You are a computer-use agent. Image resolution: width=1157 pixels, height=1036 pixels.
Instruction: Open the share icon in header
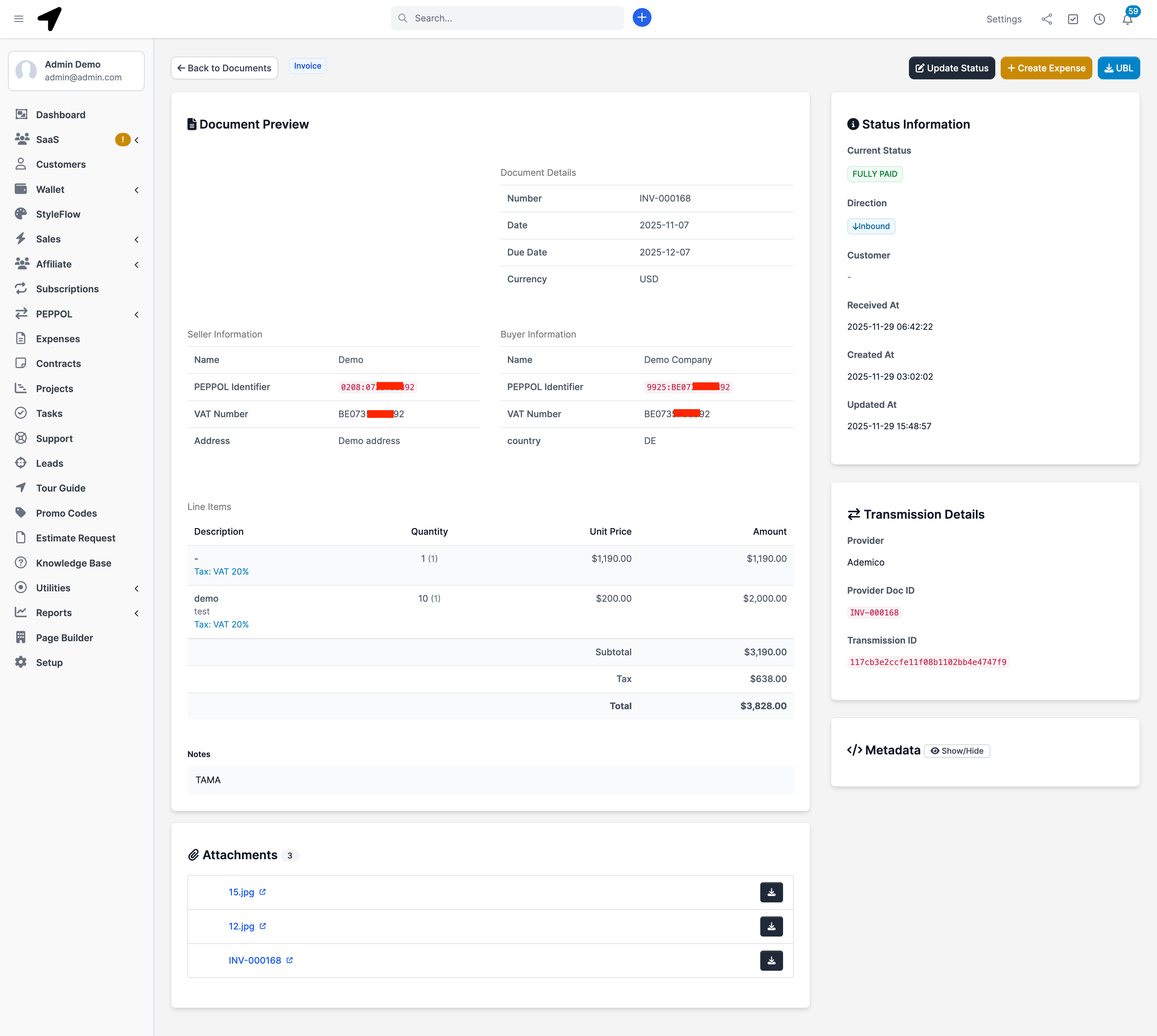coord(1047,19)
